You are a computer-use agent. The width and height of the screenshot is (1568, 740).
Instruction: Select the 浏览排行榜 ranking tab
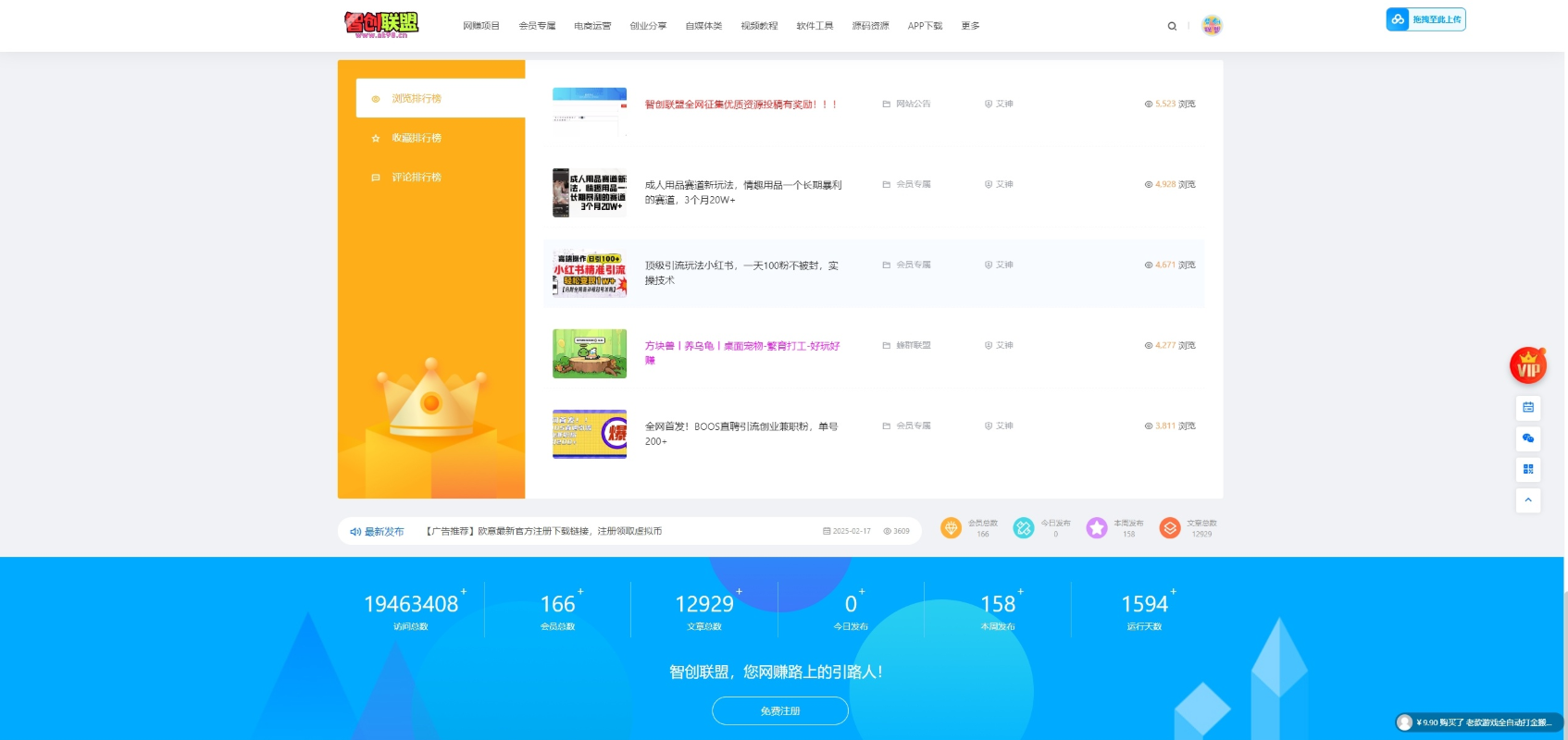[x=441, y=98]
